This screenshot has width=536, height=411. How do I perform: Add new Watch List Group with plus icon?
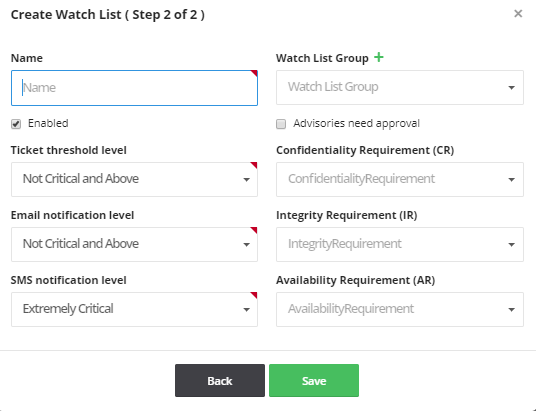click(379, 57)
